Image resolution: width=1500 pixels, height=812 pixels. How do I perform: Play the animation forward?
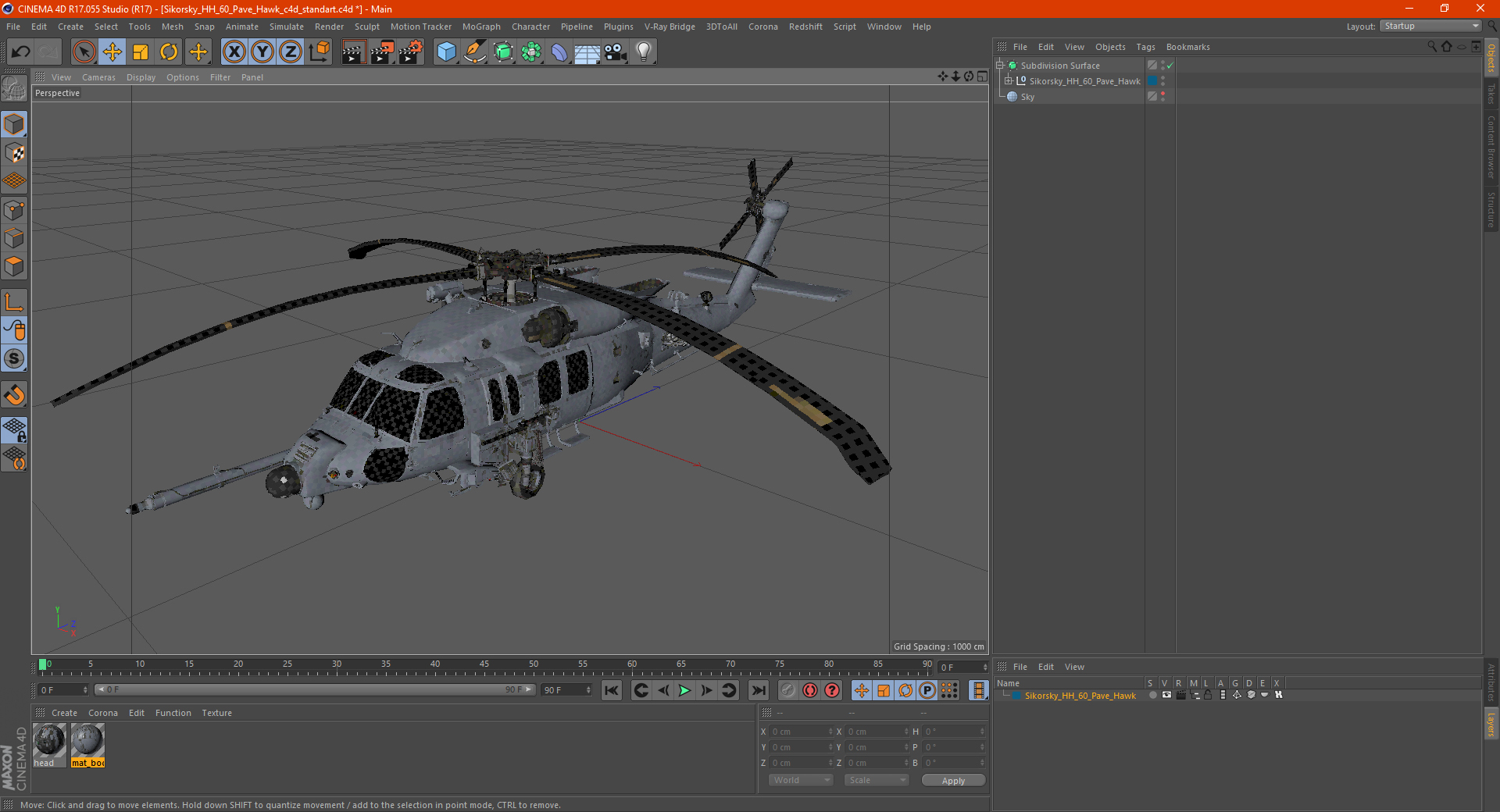[x=684, y=690]
